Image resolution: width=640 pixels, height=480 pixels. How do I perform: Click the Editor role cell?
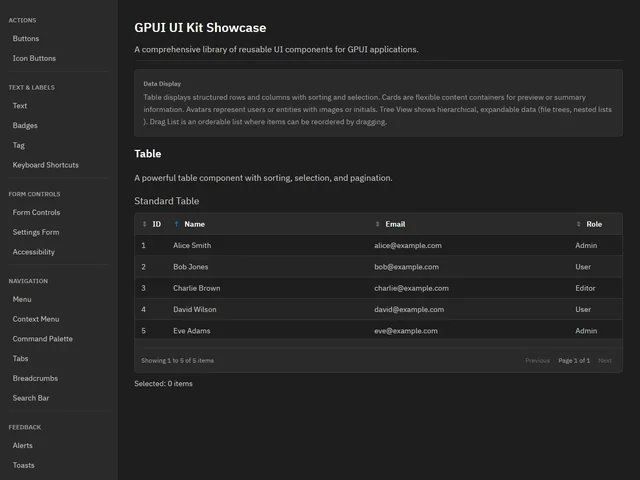click(x=585, y=288)
